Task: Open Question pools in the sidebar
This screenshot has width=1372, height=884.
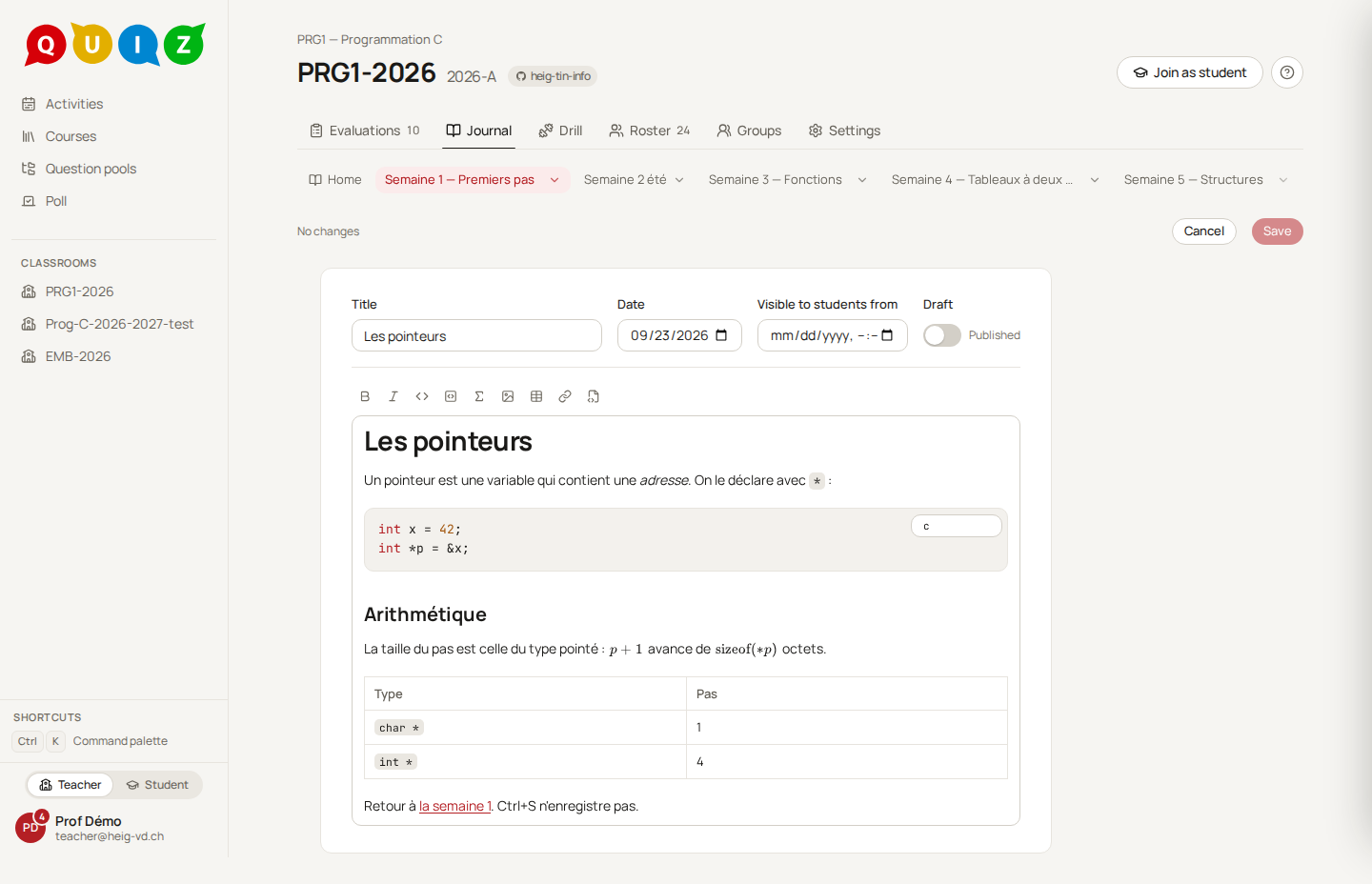Action: point(79,169)
